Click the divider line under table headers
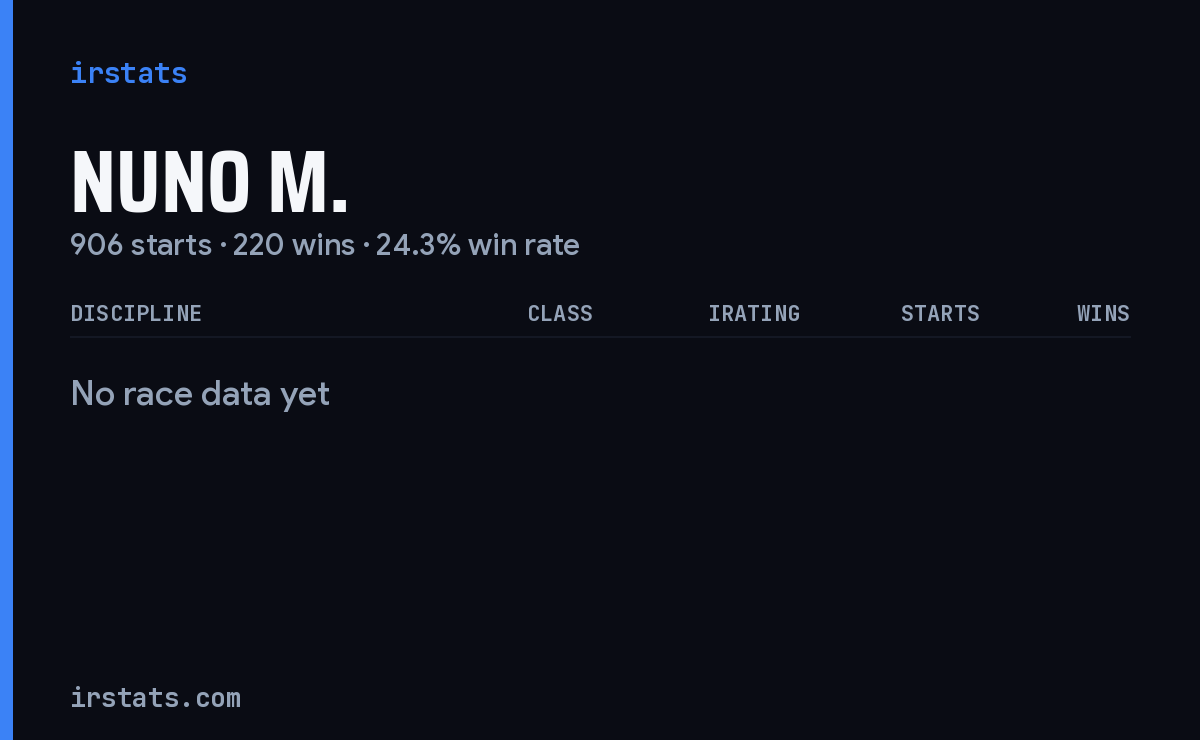Image resolution: width=1200 pixels, height=740 pixels. coord(600,337)
